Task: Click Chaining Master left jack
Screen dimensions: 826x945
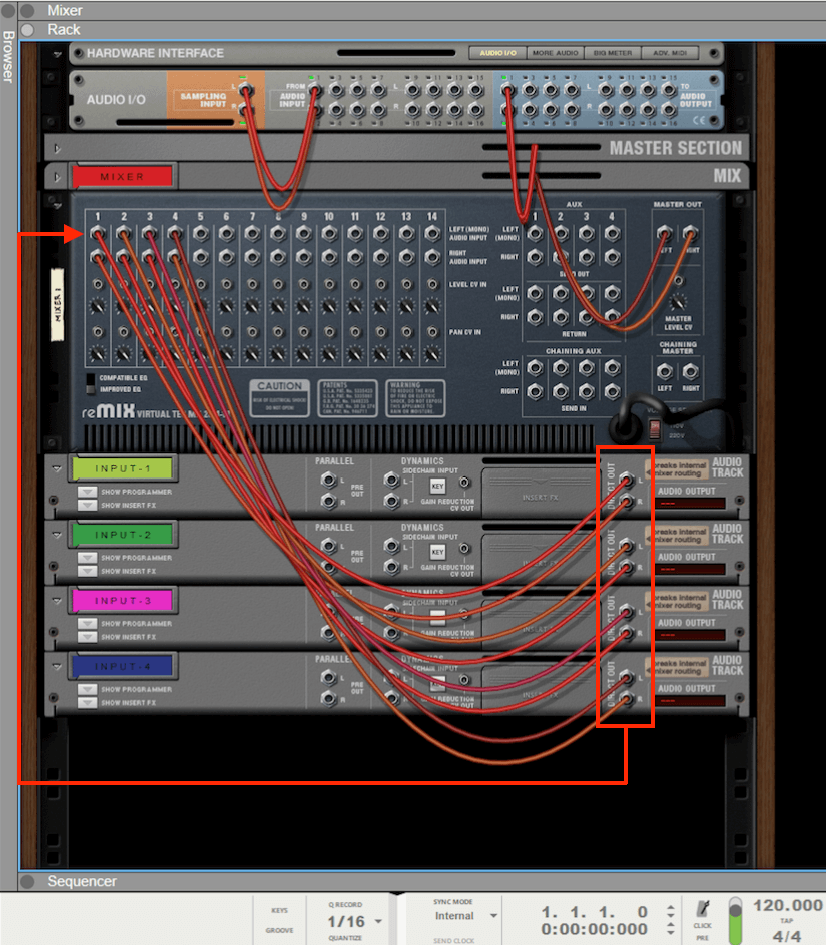Action: [x=665, y=371]
